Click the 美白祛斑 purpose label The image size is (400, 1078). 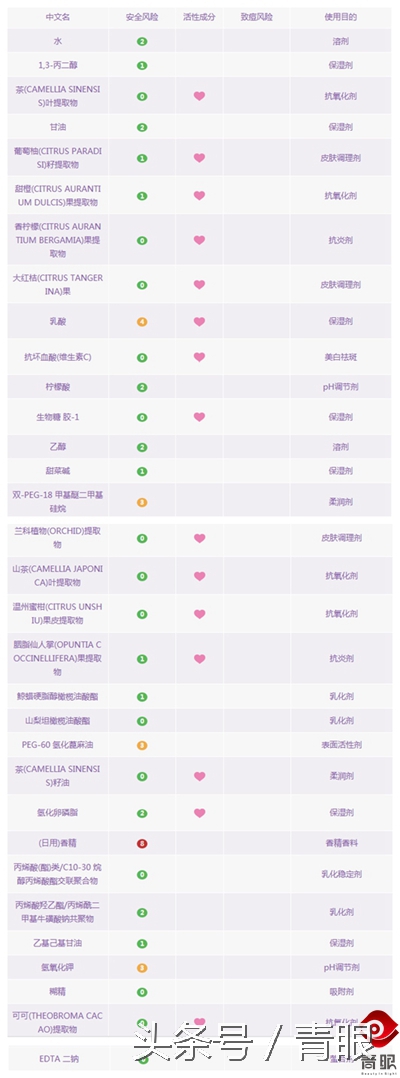pyautogui.click(x=341, y=358)
